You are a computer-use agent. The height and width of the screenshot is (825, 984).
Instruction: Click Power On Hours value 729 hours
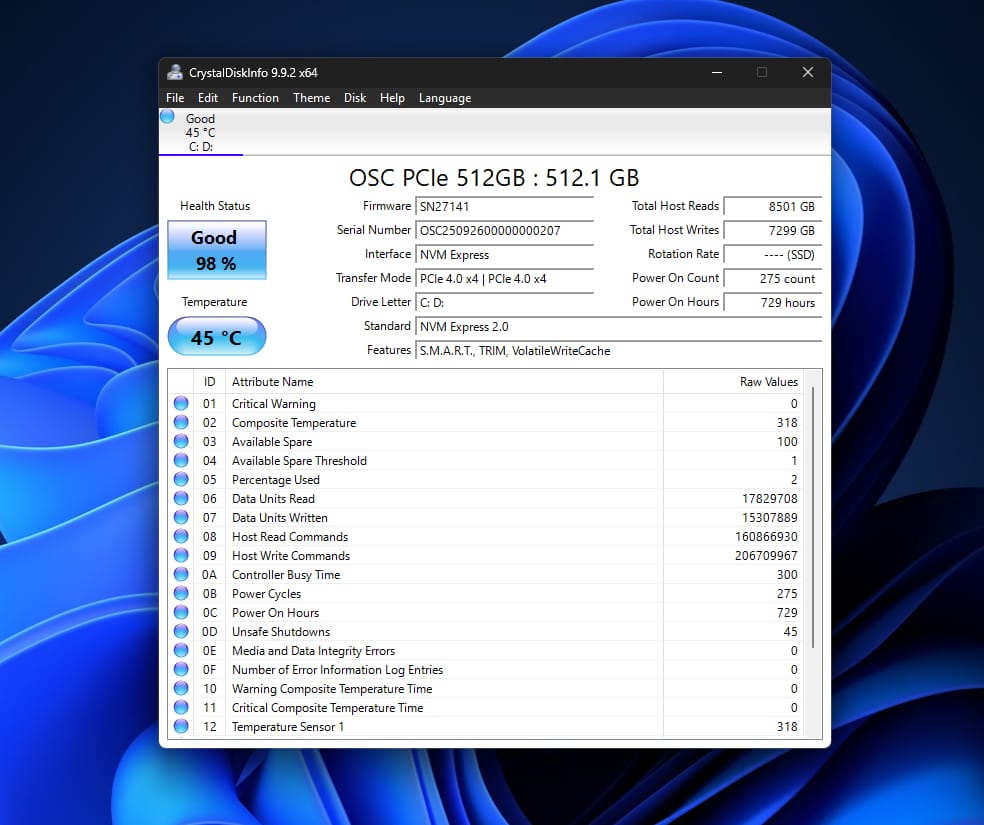click(773, 302)
